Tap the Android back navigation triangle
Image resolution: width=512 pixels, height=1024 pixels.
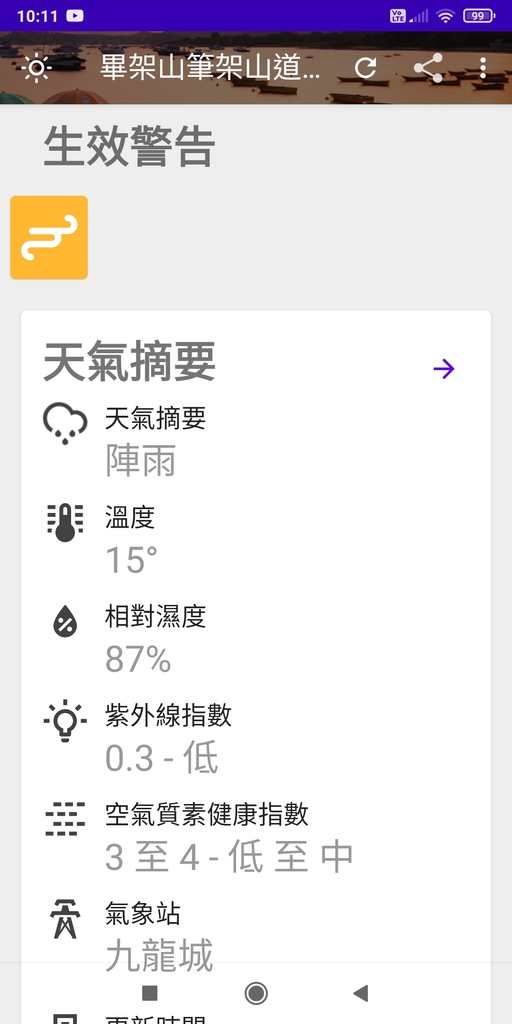tap(360, 993)
